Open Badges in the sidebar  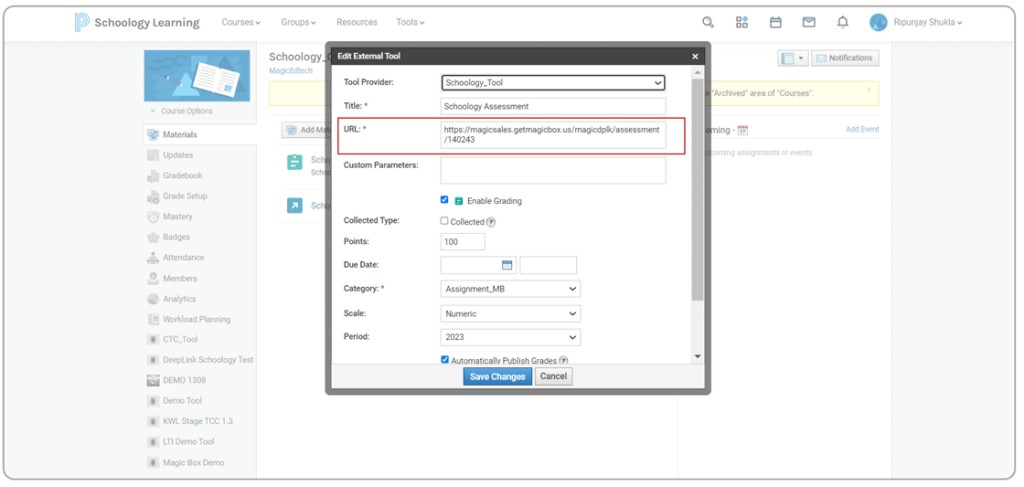176,237
